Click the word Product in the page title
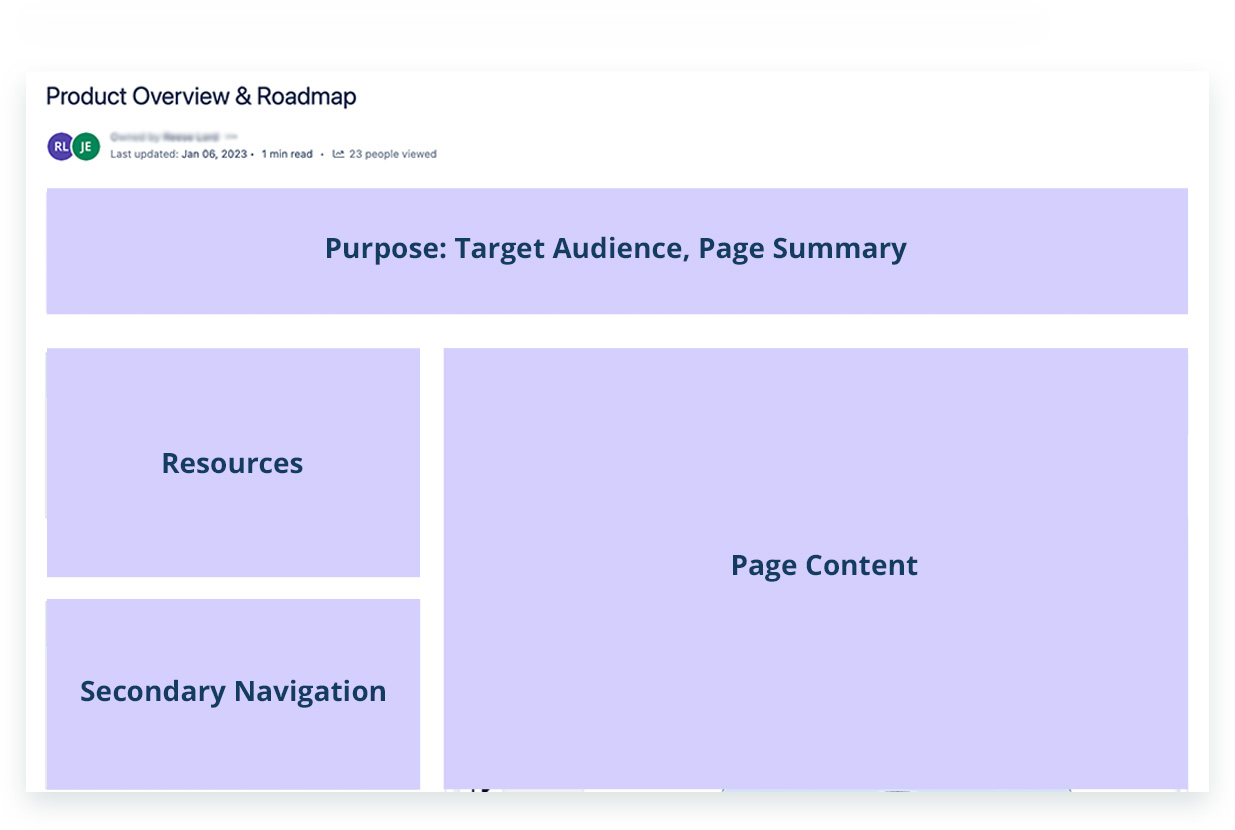The image size is (1235, 830). 86,97
